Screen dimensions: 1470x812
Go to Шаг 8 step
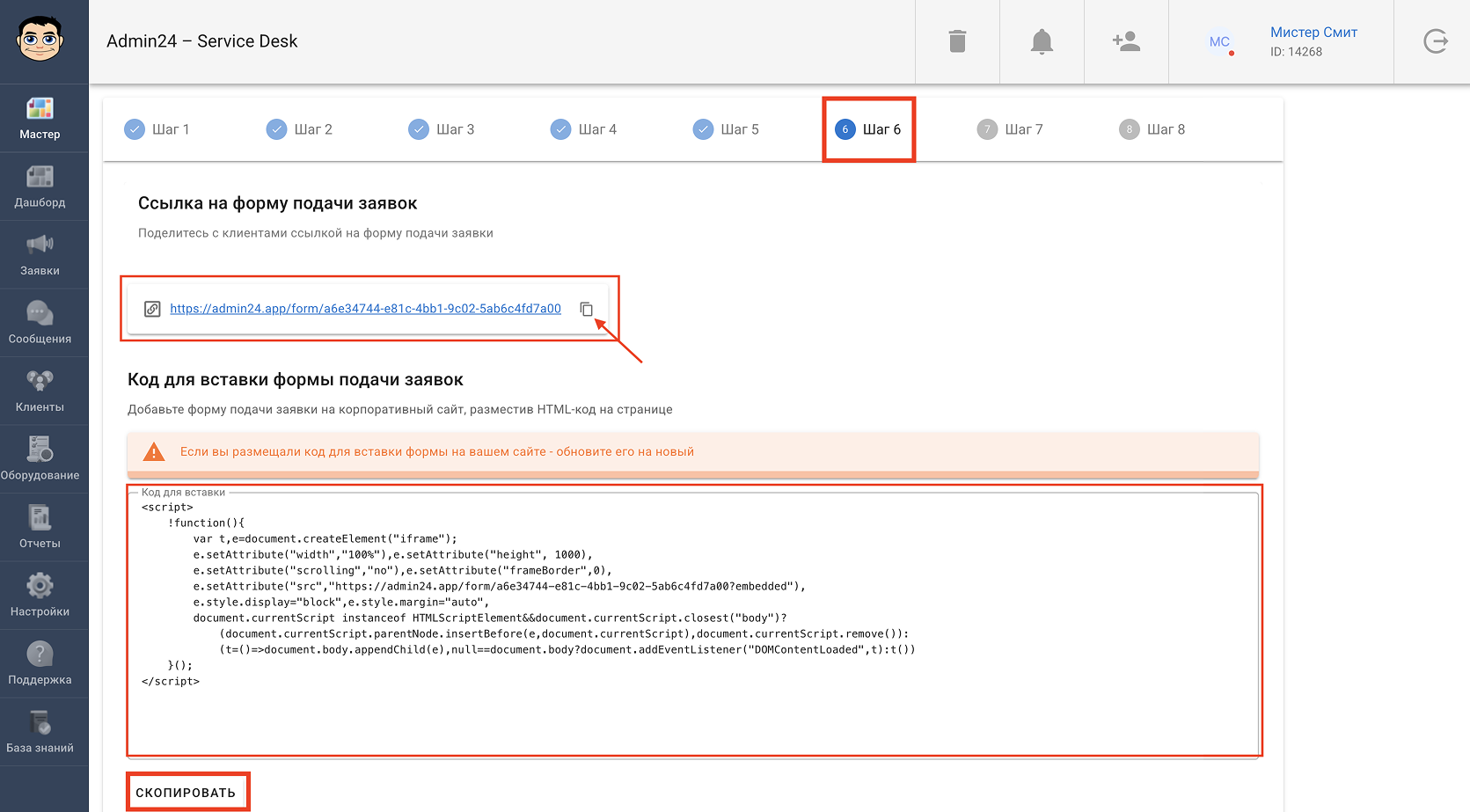(1152, 129)
